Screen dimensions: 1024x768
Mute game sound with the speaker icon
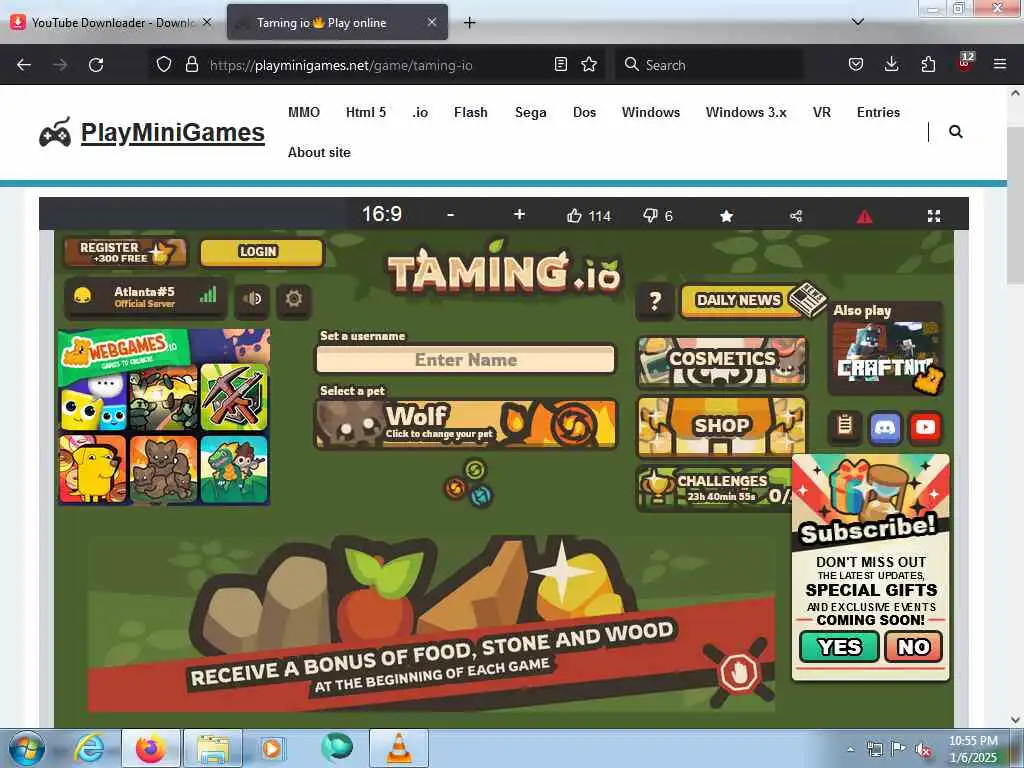(253, 299)
